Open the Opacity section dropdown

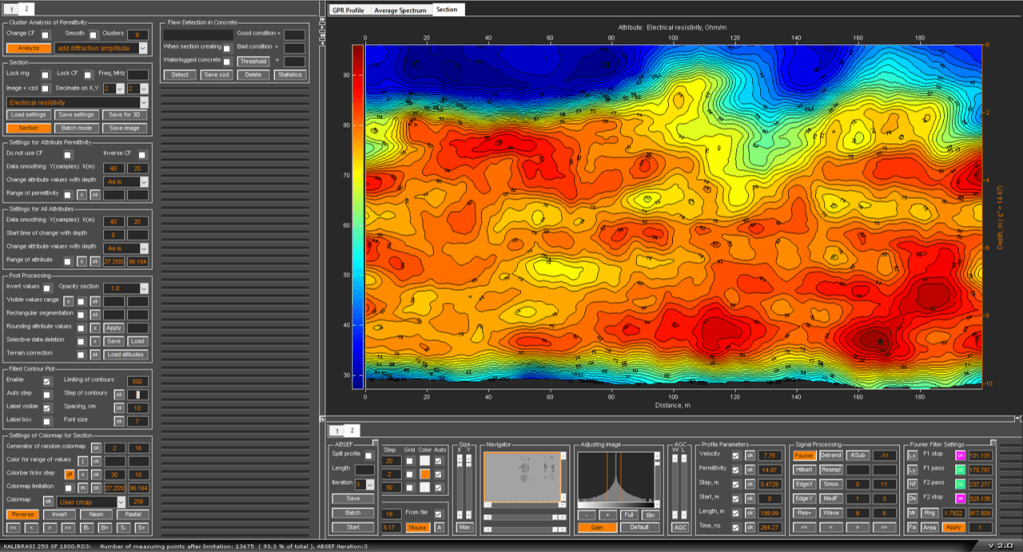(x=129, y=287)
